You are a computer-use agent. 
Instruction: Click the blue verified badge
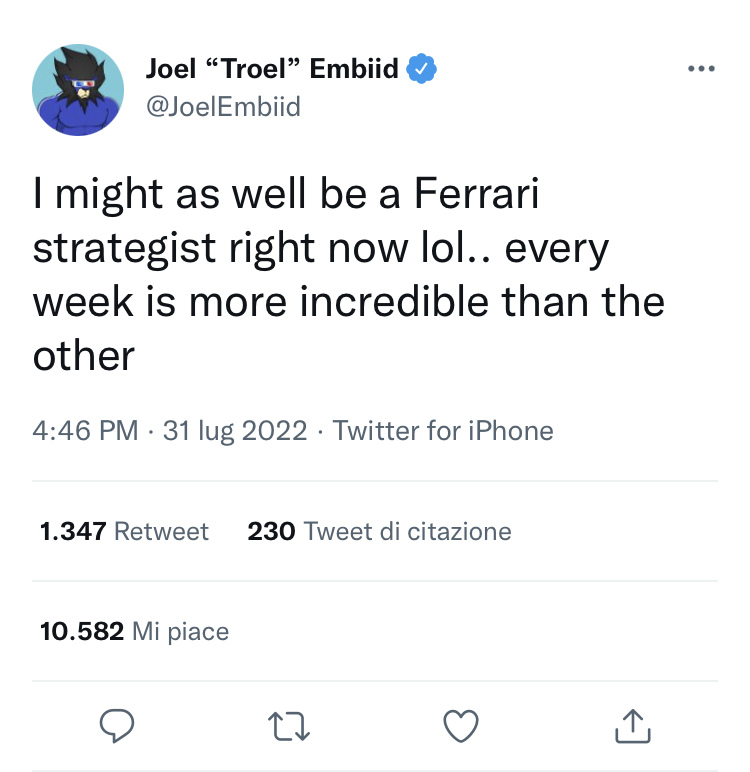[x=421, y=68]
